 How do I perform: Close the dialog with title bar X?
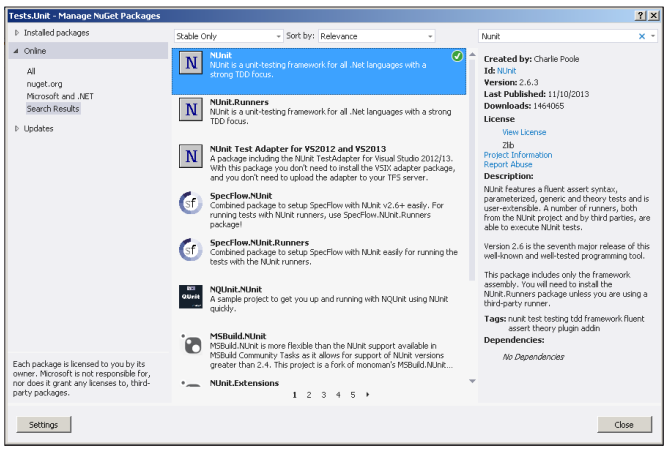click(x=654, y=16)
